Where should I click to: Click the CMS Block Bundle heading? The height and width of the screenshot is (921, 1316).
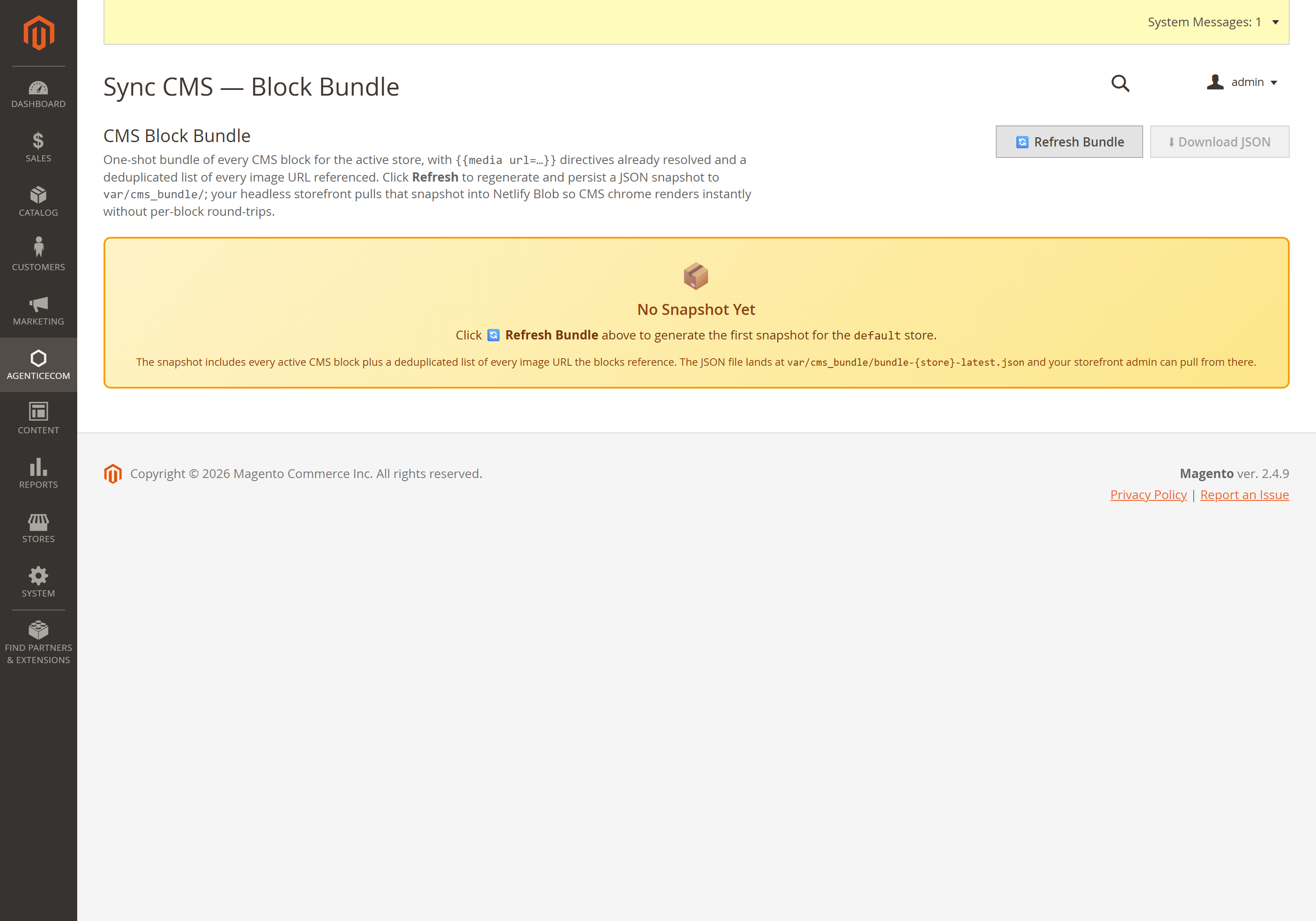point(177,136)
